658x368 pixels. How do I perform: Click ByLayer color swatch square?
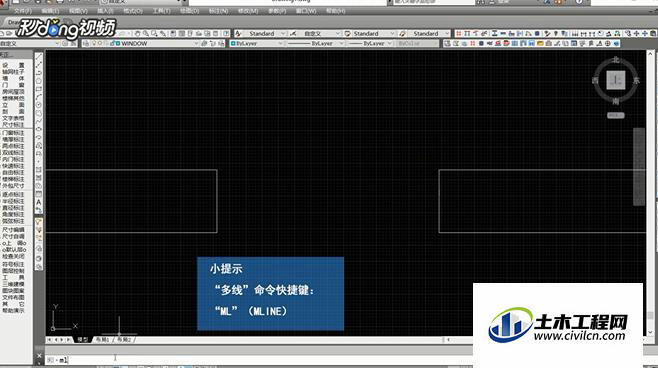[x=233, y=43]
